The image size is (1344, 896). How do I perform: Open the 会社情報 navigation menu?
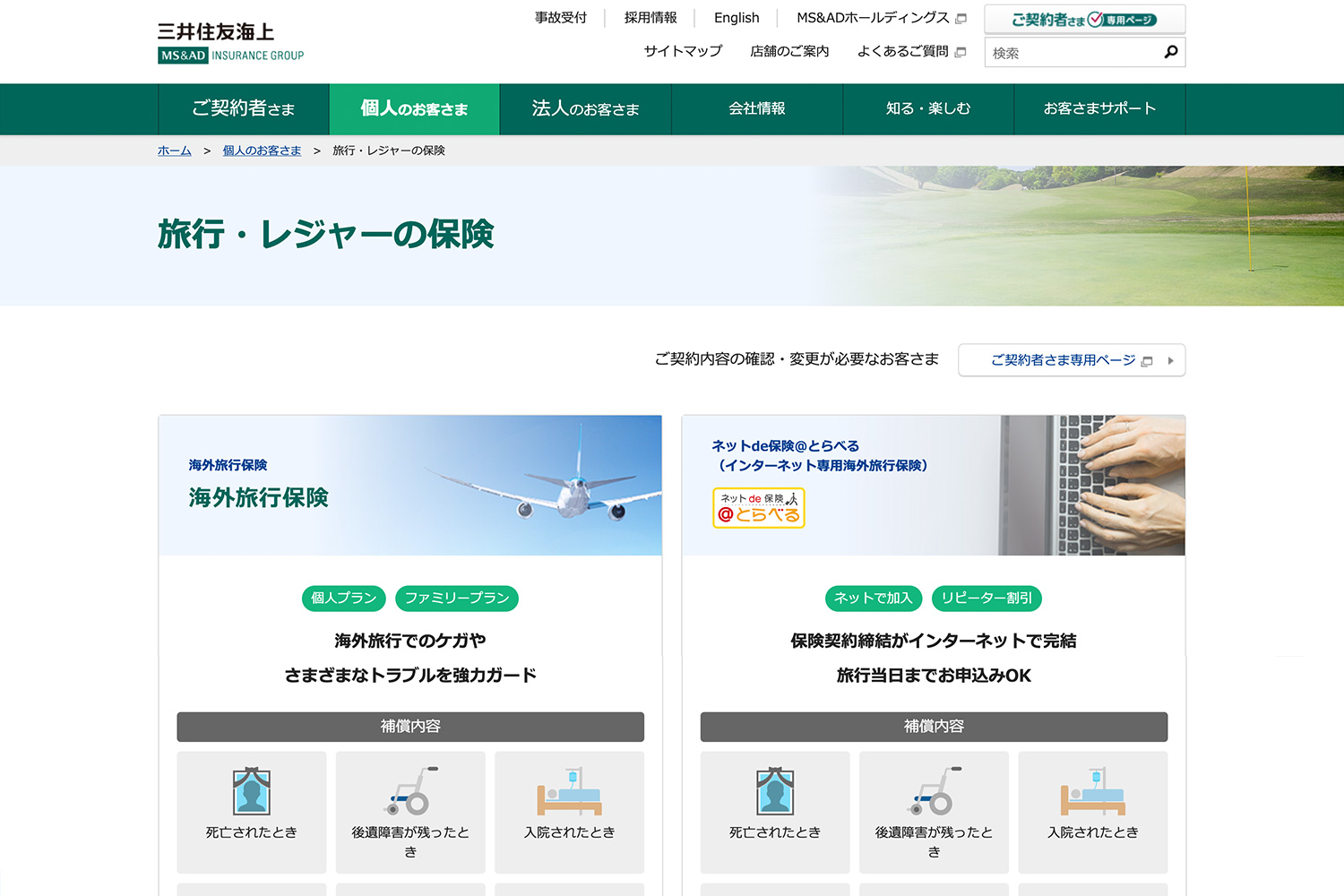tap(757, 109)
